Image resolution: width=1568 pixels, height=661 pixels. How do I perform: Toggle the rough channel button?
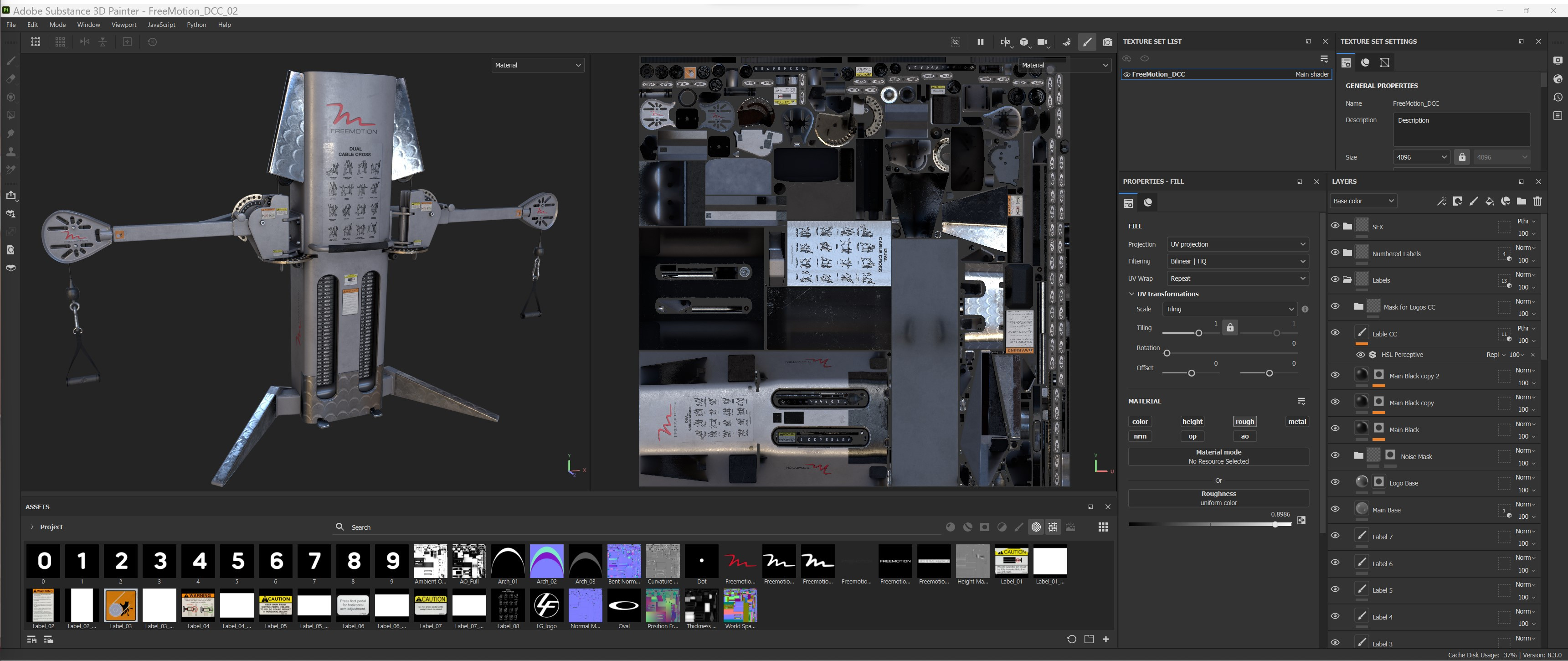point(1244,422)
